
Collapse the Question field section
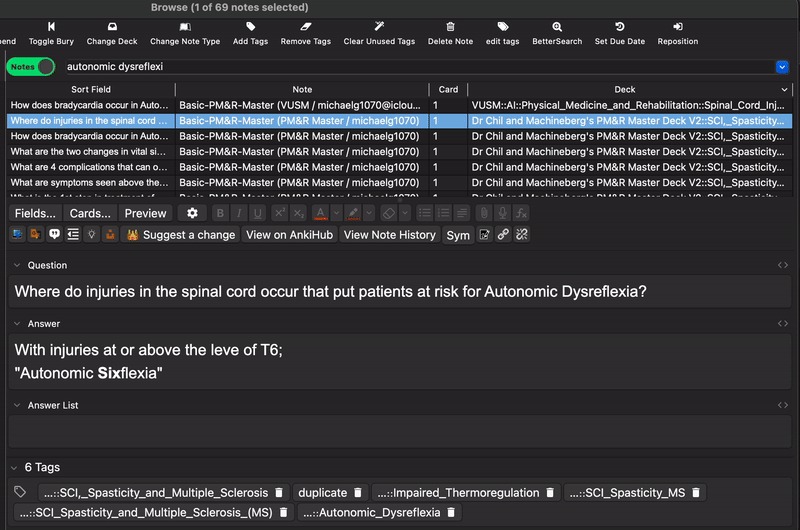click(17, 265)
